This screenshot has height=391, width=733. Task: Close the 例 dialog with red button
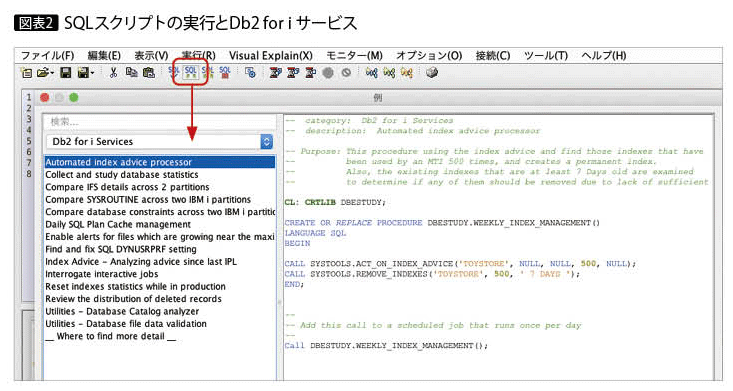click(44, 97)
